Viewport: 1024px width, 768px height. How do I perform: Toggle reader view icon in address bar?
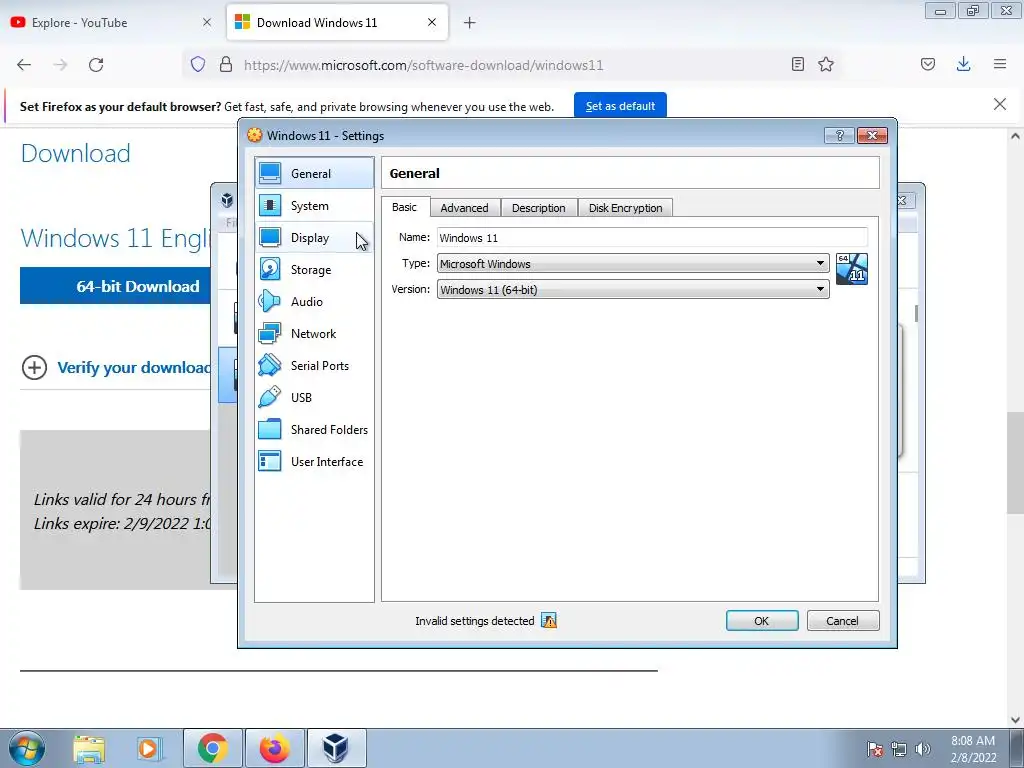click(797, 64)
